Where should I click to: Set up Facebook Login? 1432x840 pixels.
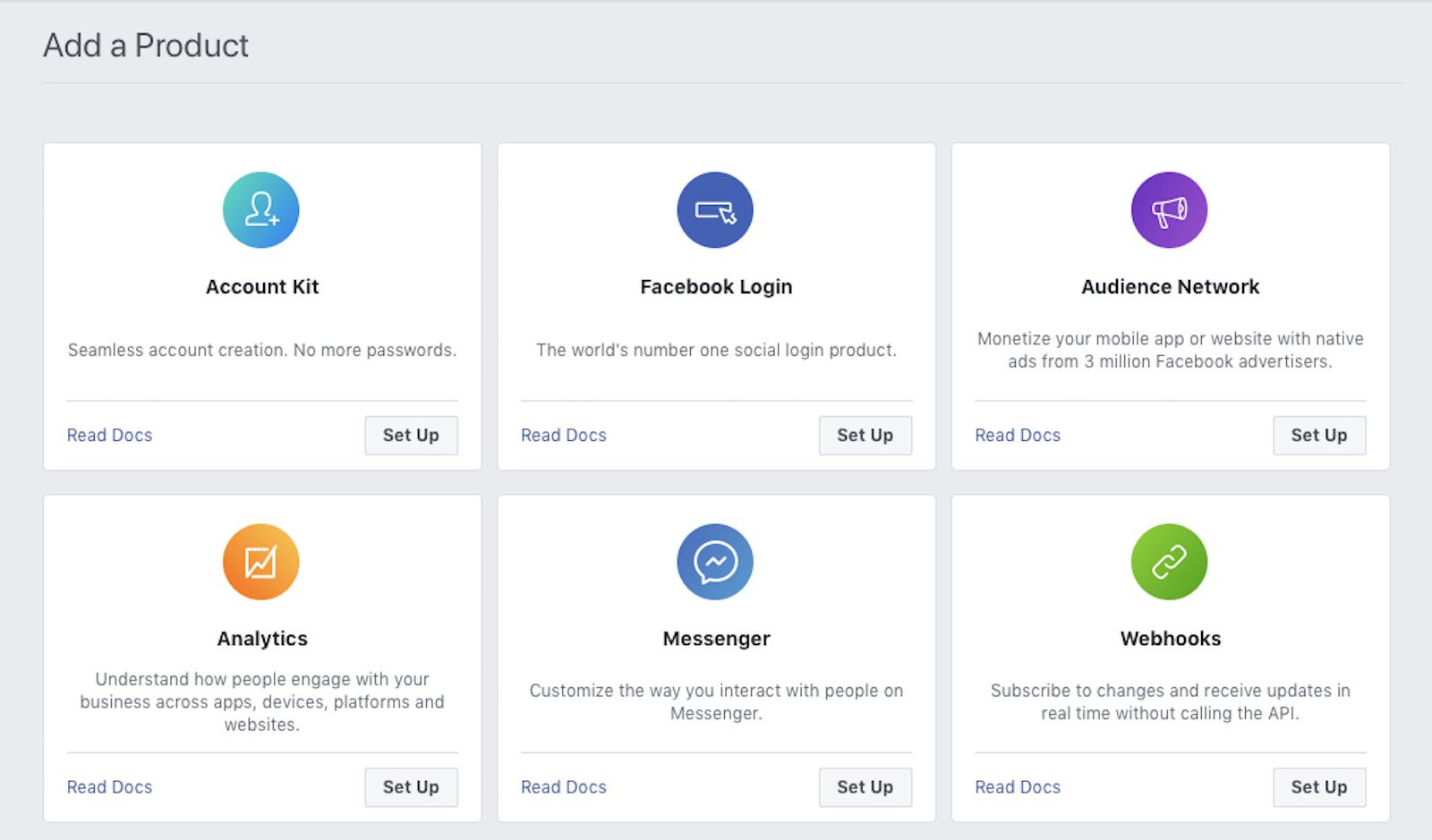(x=865, y=436)
